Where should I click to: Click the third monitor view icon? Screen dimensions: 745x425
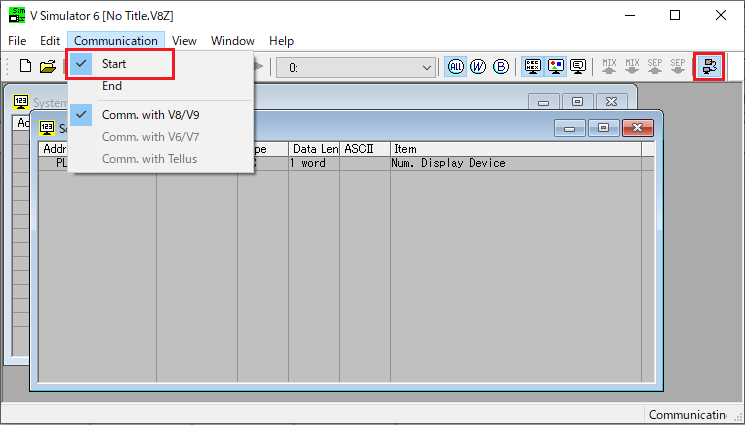[578, 67]
